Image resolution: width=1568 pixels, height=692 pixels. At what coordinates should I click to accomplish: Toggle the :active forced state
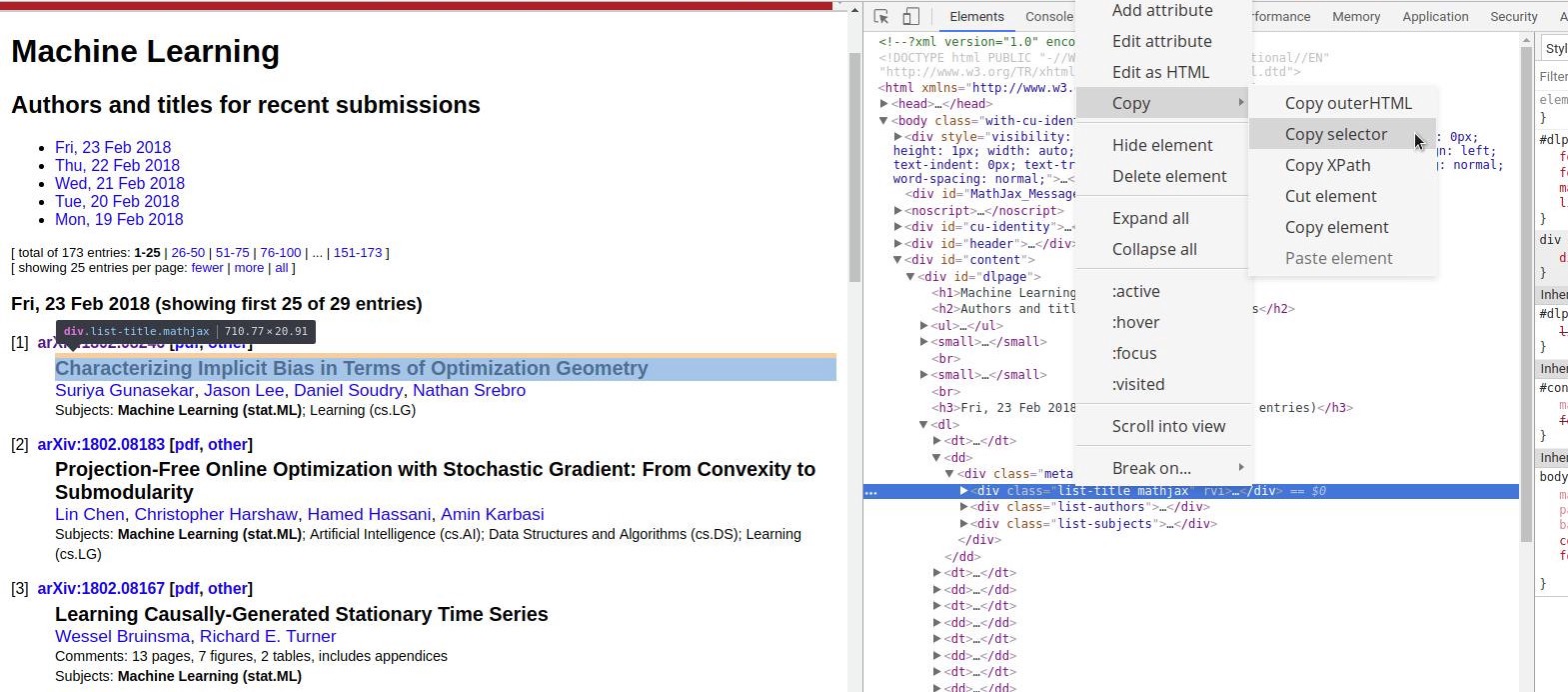1135,291
